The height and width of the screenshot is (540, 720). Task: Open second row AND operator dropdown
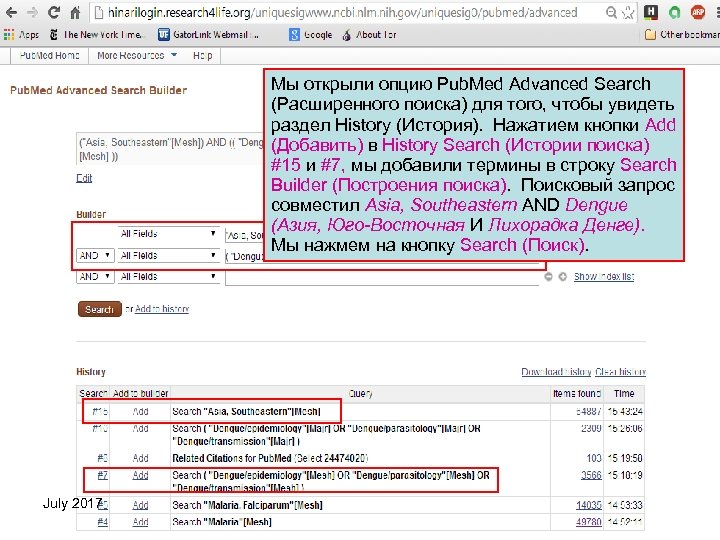coord(95,255)
